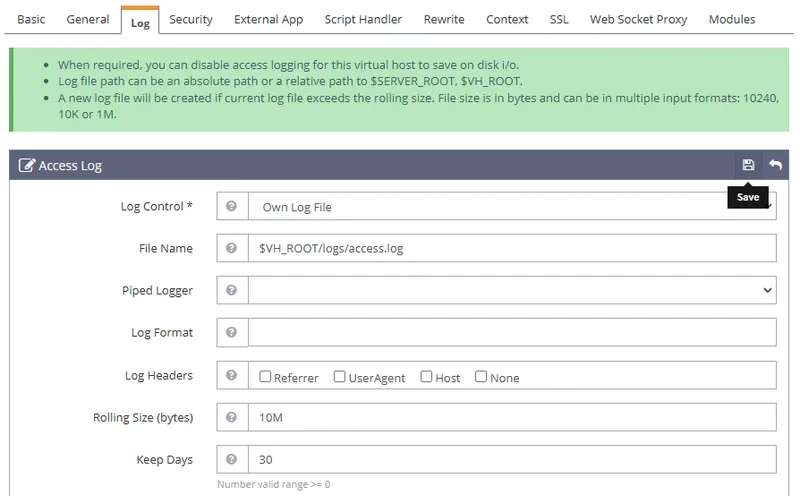The width and height of the screenshot is (800, 496).
Task: Click help icon beside Log Headers
Action: click(232, 376)
